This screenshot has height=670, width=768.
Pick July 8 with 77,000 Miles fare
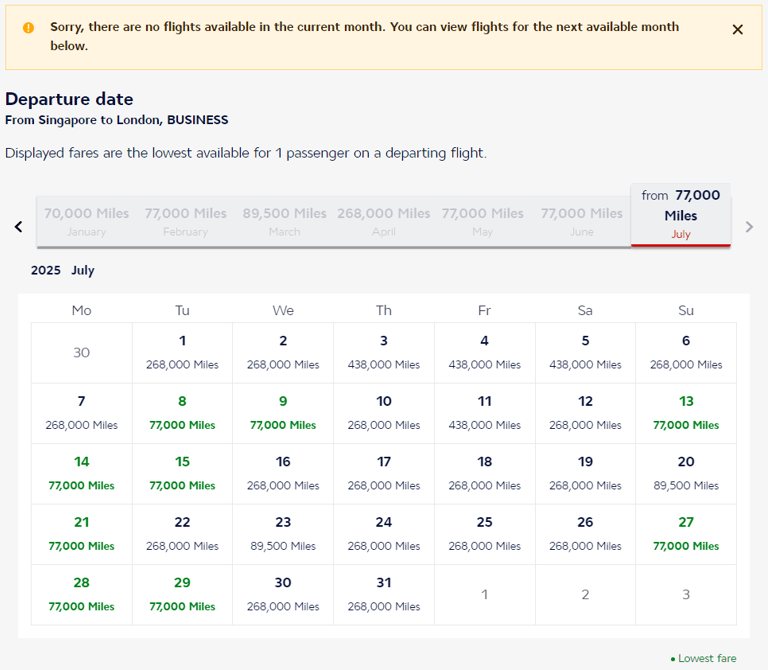[182, 412]
